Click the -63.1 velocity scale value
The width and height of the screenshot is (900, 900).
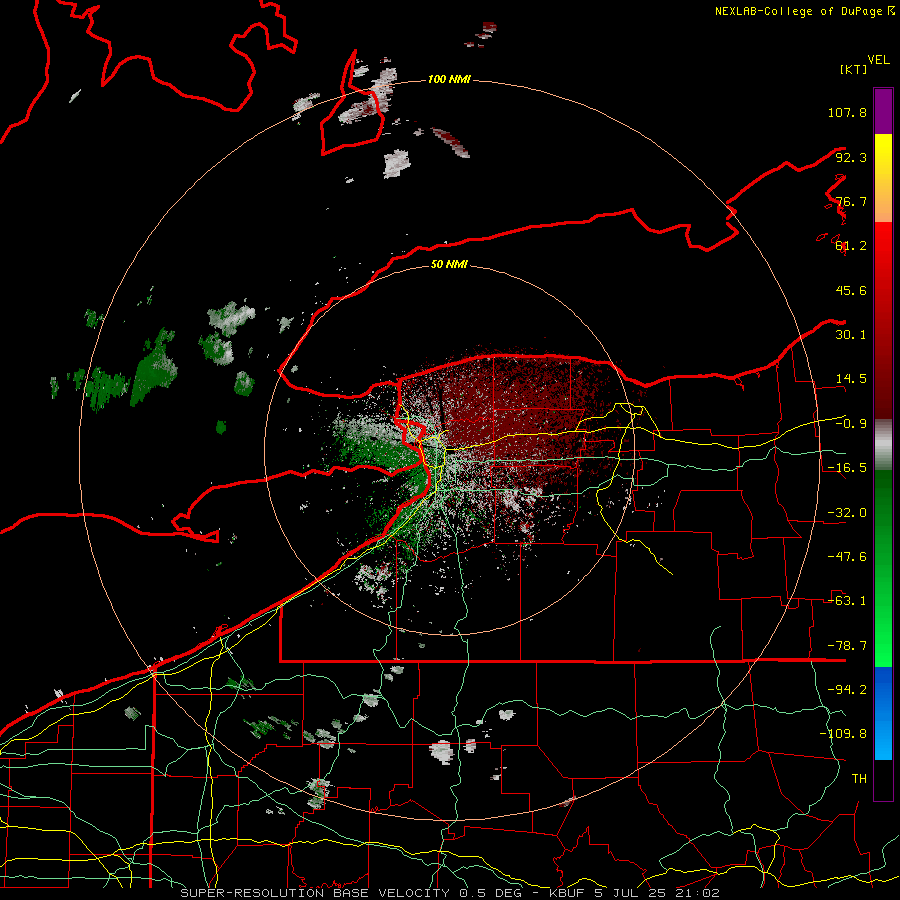point(847,601)
